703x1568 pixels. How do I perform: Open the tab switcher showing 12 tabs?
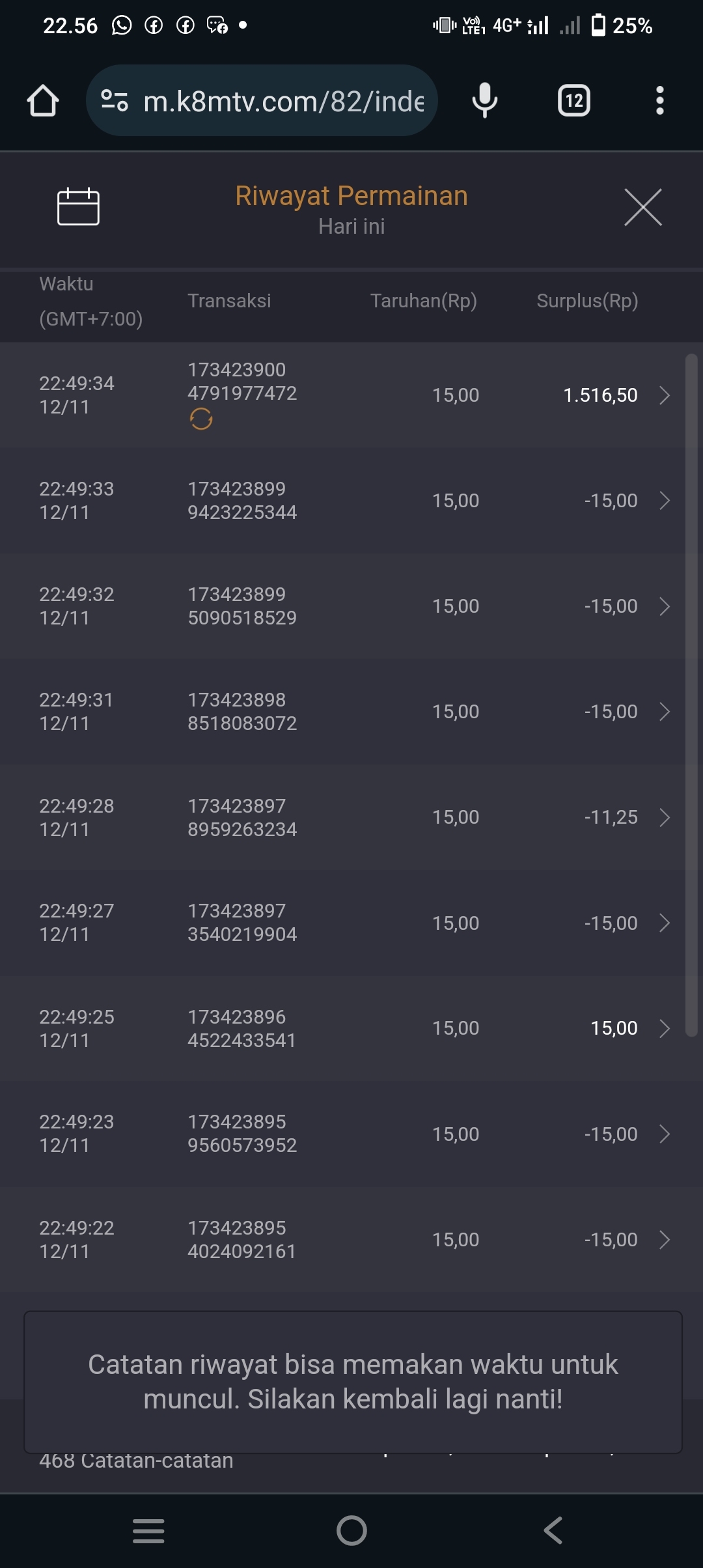pos(573,101)
